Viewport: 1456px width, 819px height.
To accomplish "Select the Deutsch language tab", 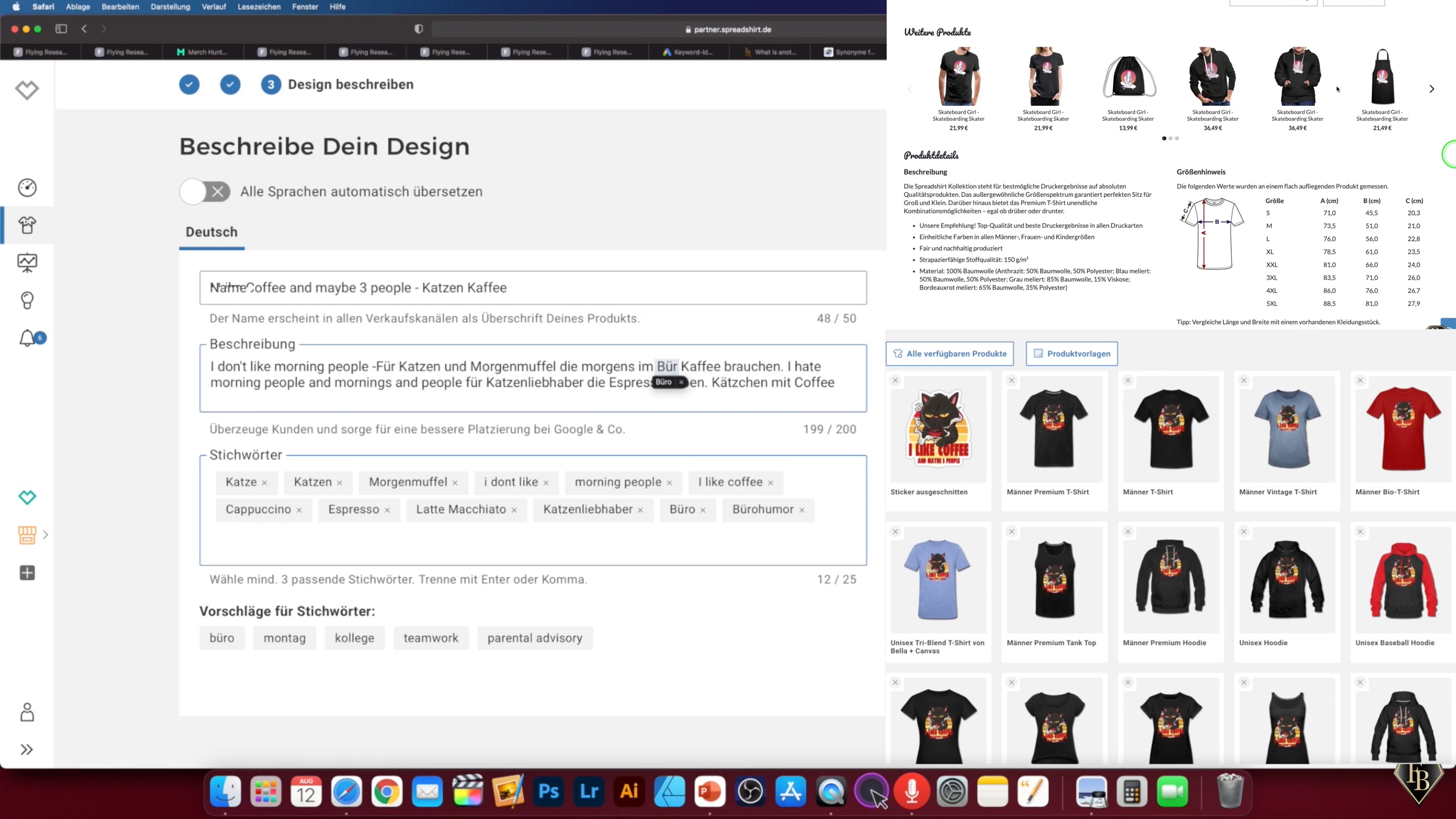I will (x=212, y=232).
